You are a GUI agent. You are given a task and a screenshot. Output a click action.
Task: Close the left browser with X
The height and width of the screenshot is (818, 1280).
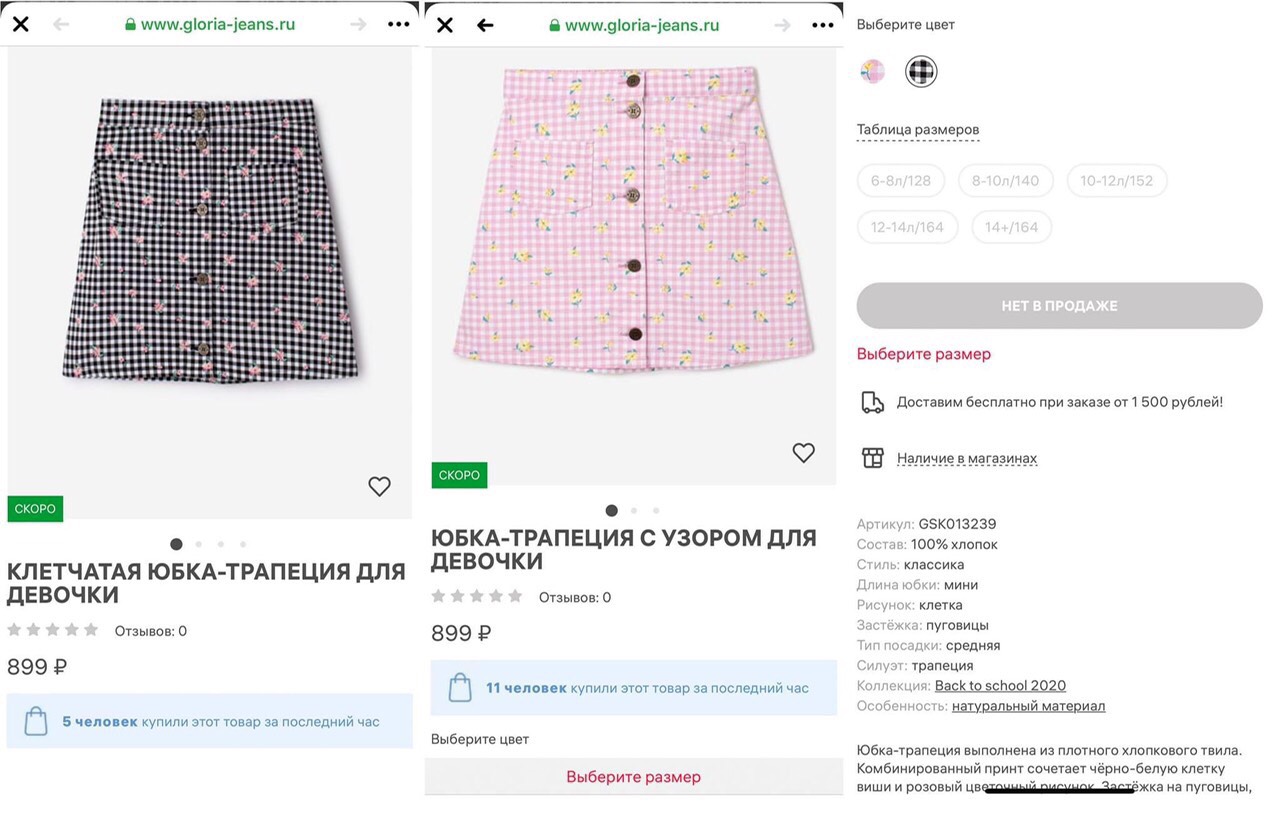20,25
